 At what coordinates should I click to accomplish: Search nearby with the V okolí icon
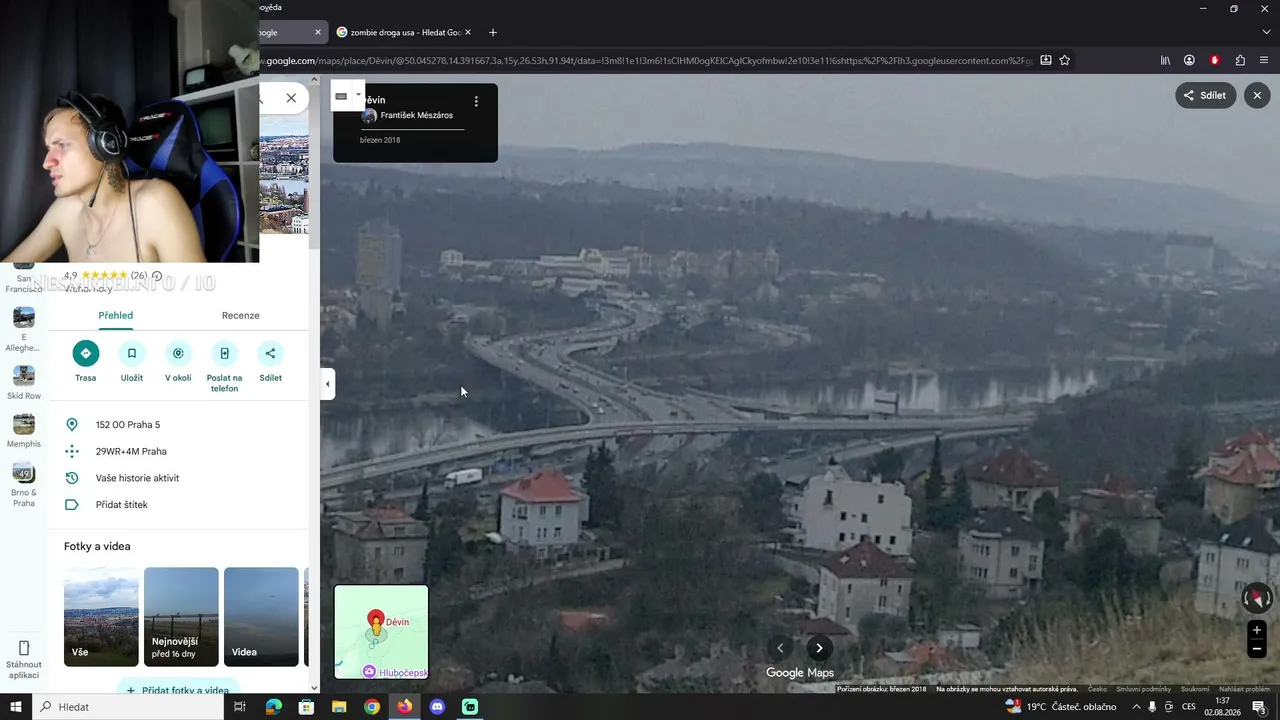[x=178, y=353]
